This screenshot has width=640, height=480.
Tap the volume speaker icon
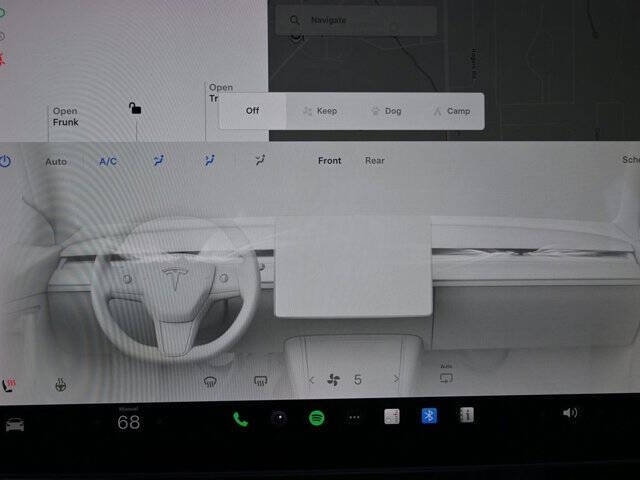[569, 413]
